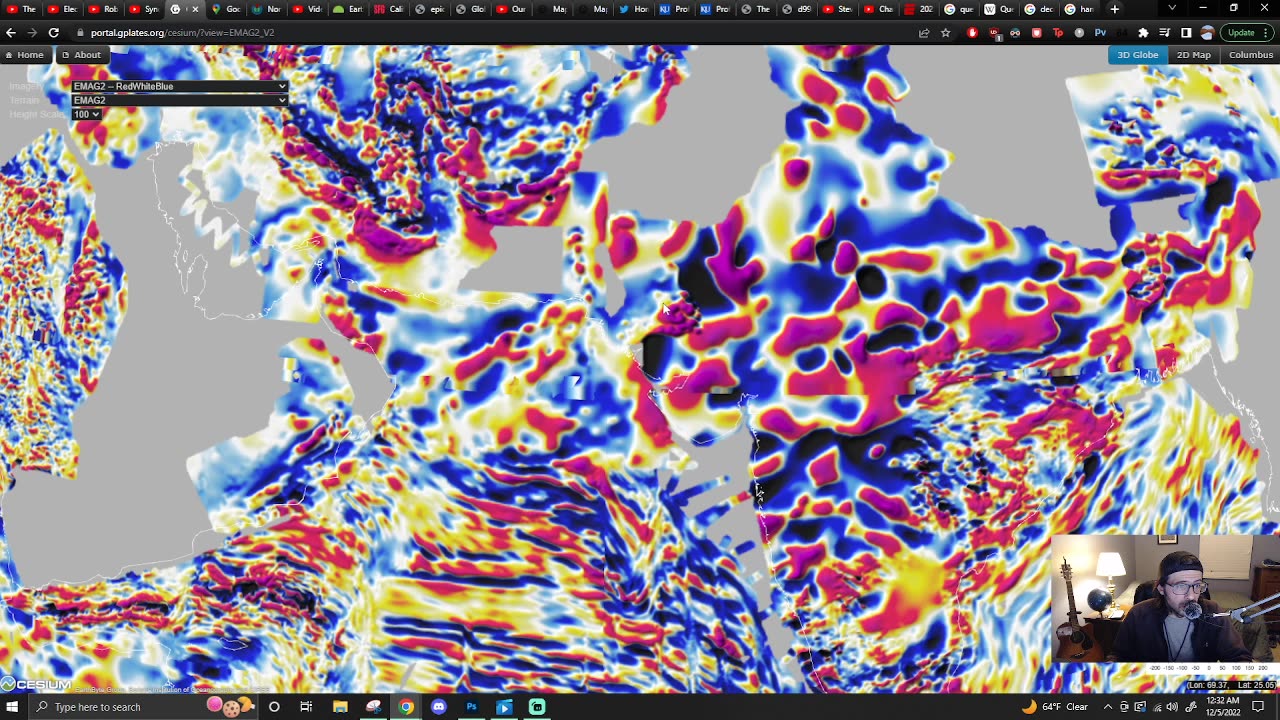Open the red shield extension icon
Image resolution: width=1280 pixels, height=720 pixels.
pyautogui.click(x=1036, y=32)
